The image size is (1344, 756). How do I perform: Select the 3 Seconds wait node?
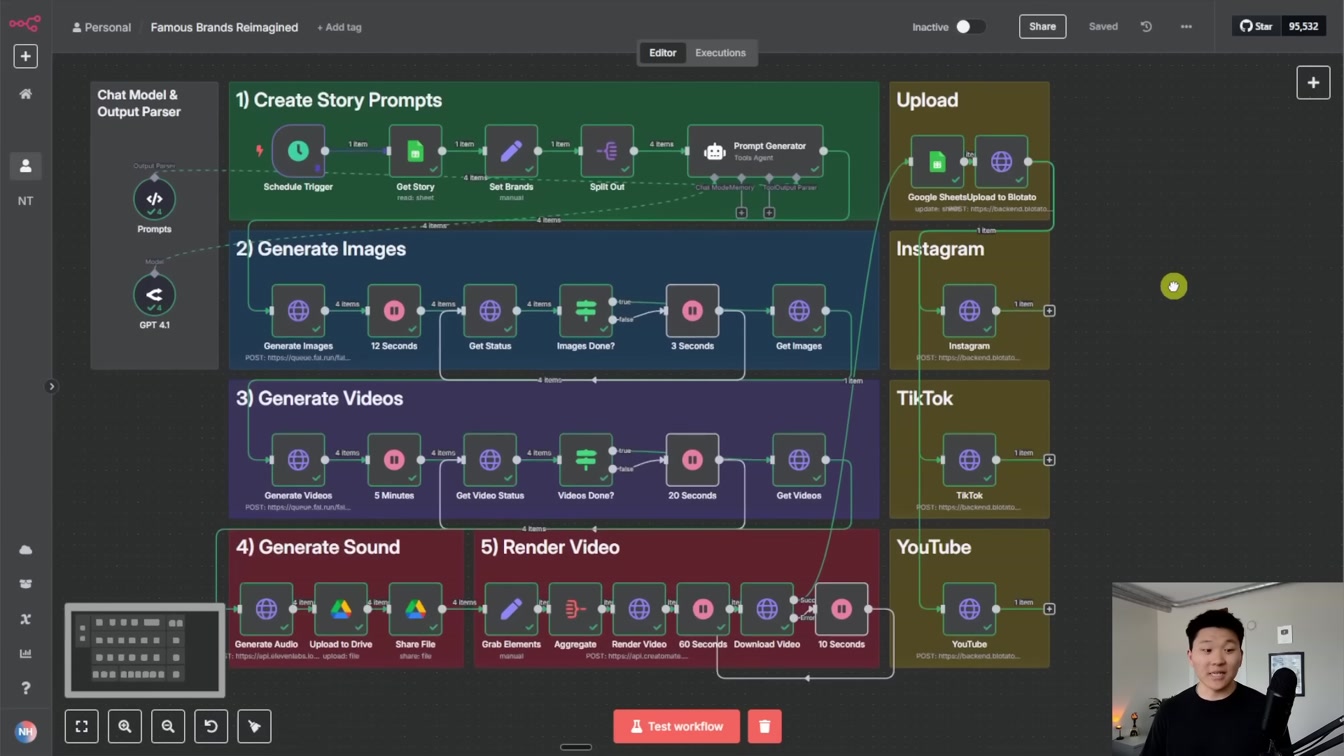tap(692, 311)
